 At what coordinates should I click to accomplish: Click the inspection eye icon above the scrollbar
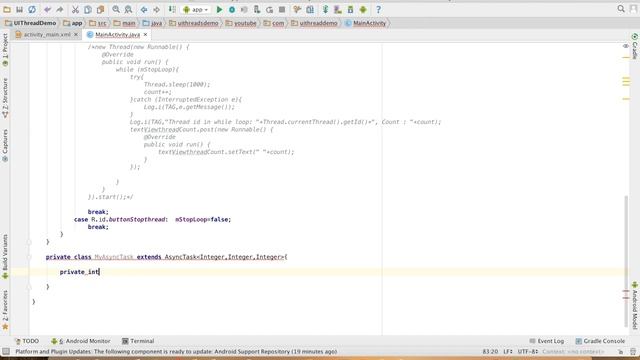pos(626,47)
